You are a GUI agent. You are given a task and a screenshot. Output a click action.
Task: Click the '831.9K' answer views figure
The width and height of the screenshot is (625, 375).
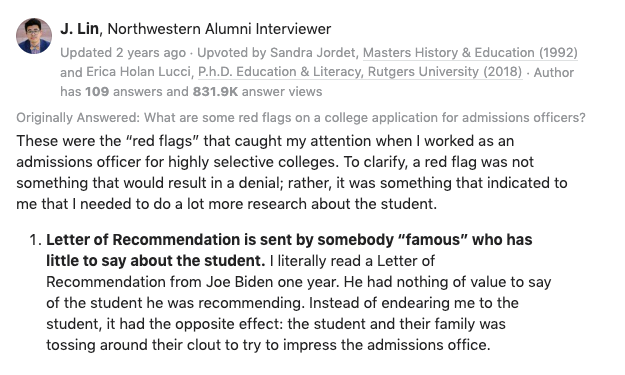pos(215,91)
